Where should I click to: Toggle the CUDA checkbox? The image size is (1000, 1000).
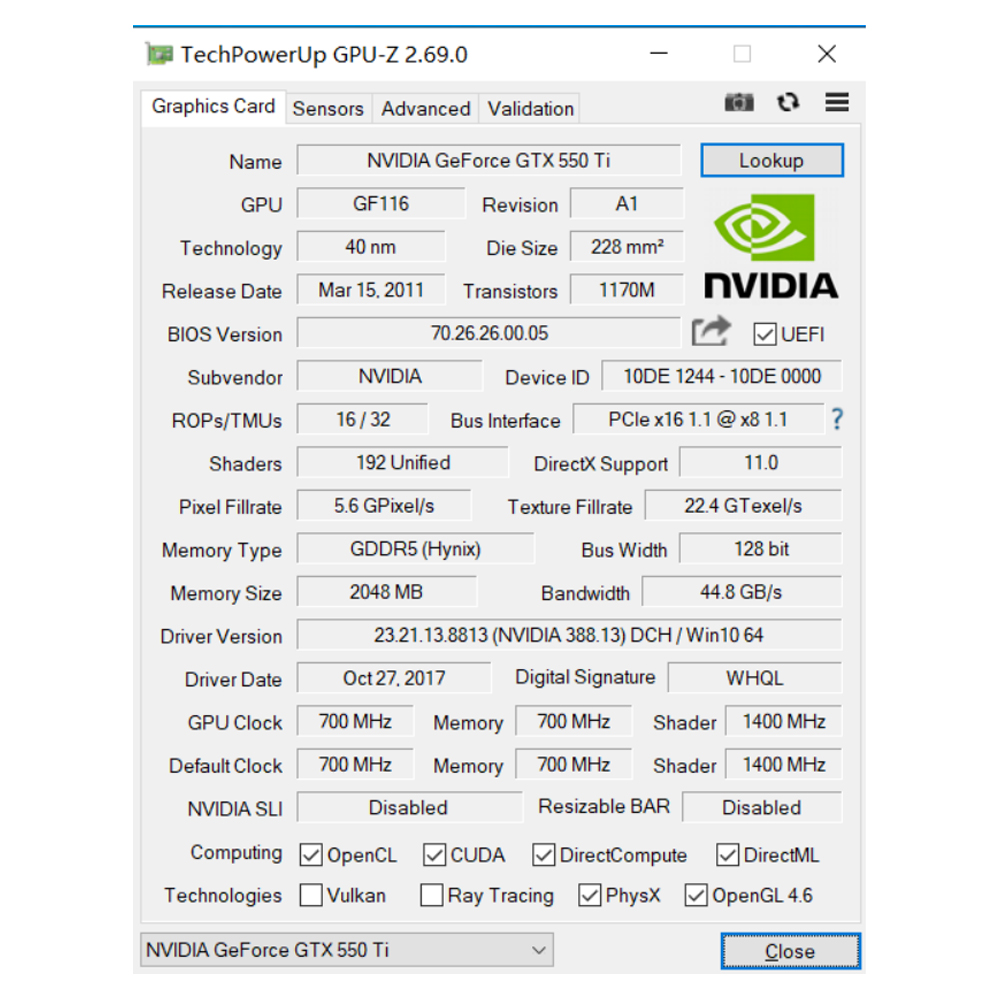pyautogui.click(x=434, y=855)
